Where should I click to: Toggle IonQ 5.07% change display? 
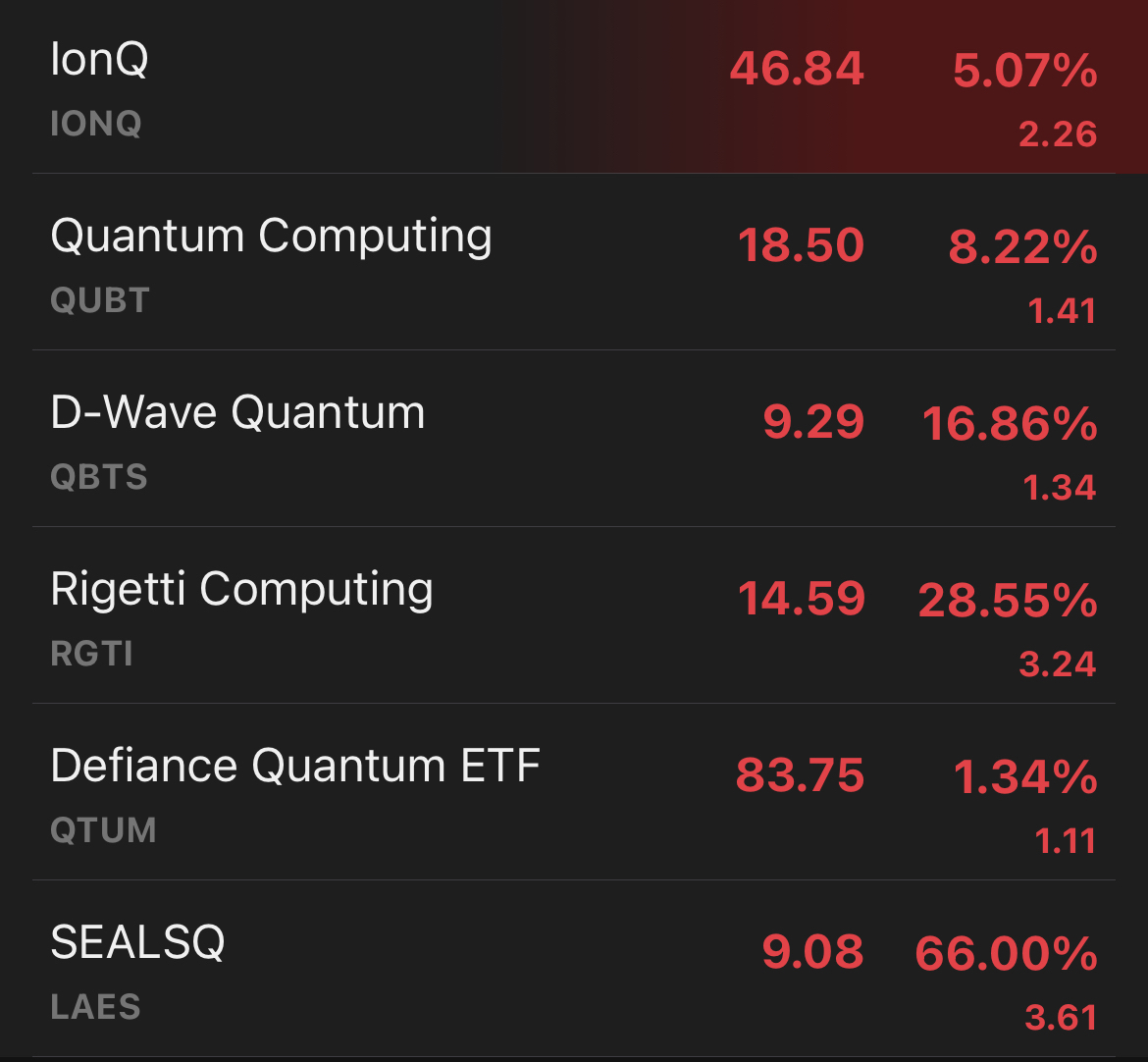click(x=1024, y=72)
